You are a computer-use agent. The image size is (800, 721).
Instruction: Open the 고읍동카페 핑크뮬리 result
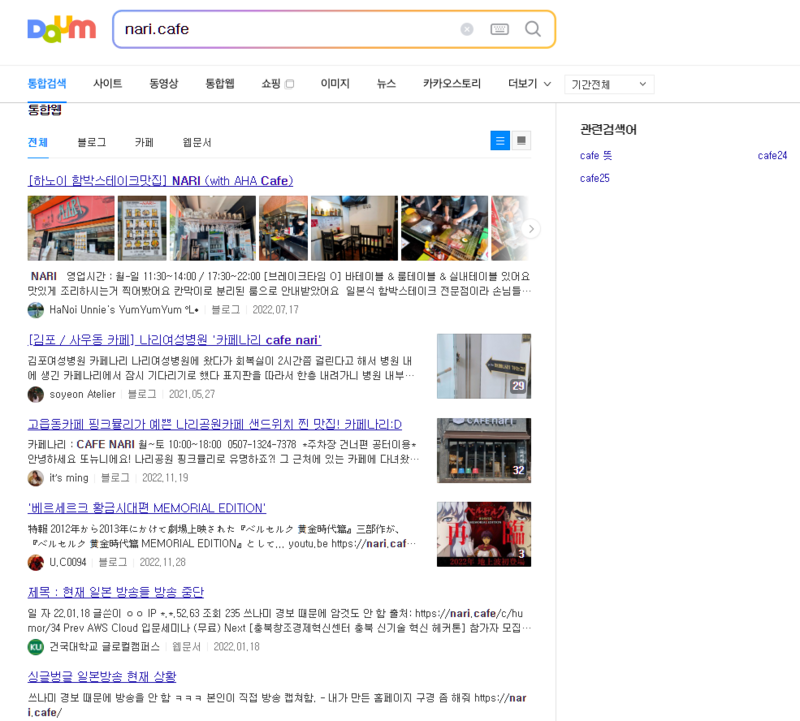coord(215,425)
